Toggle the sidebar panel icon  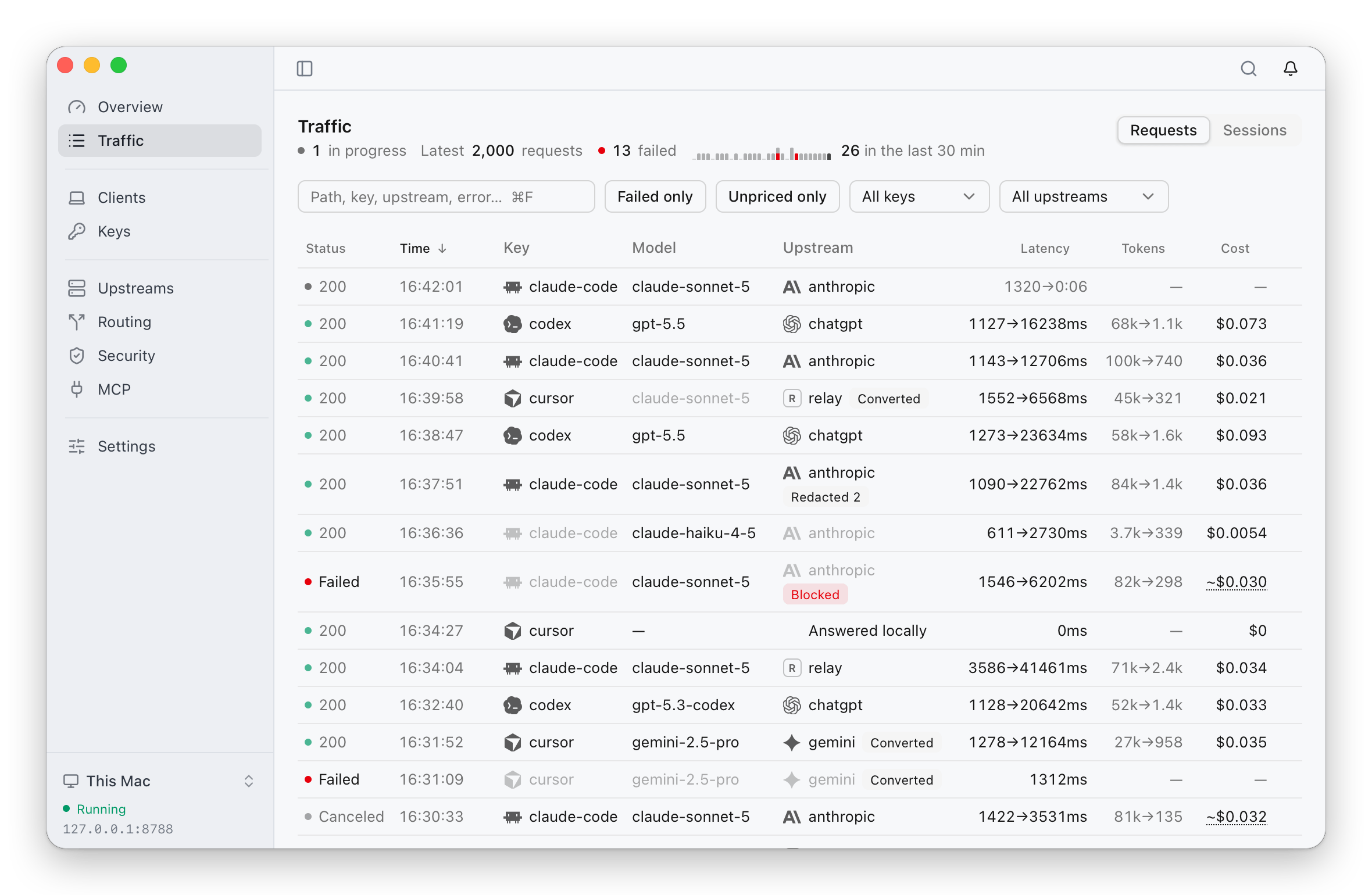(305, 69)
